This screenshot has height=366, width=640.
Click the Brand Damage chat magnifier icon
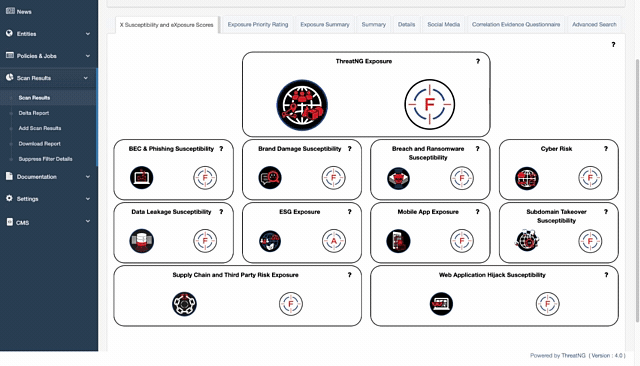pyautogui.click(x=270, y=177)
